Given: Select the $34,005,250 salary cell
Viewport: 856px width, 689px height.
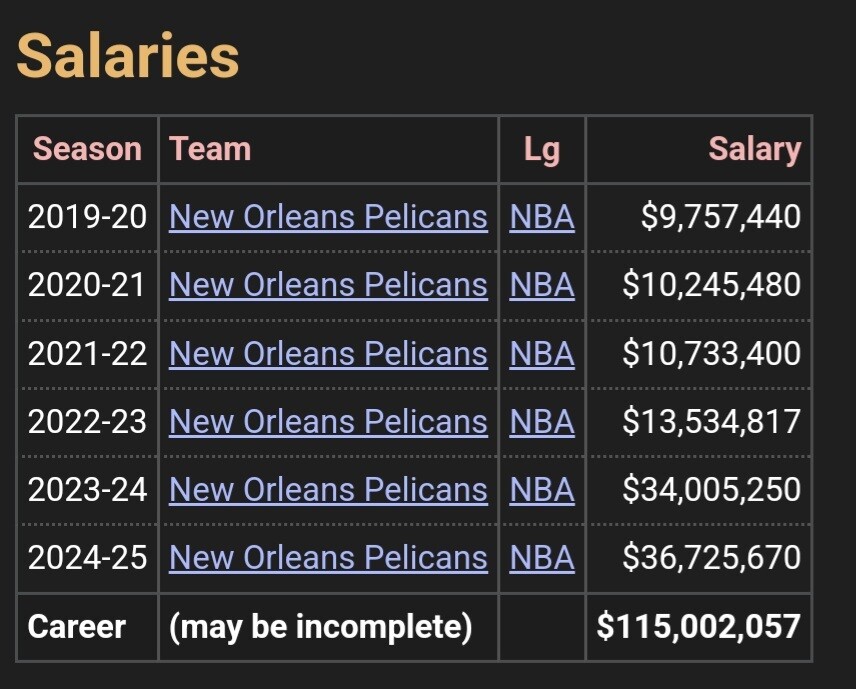Looking at the screenshot, I should [x=711, y=489].
